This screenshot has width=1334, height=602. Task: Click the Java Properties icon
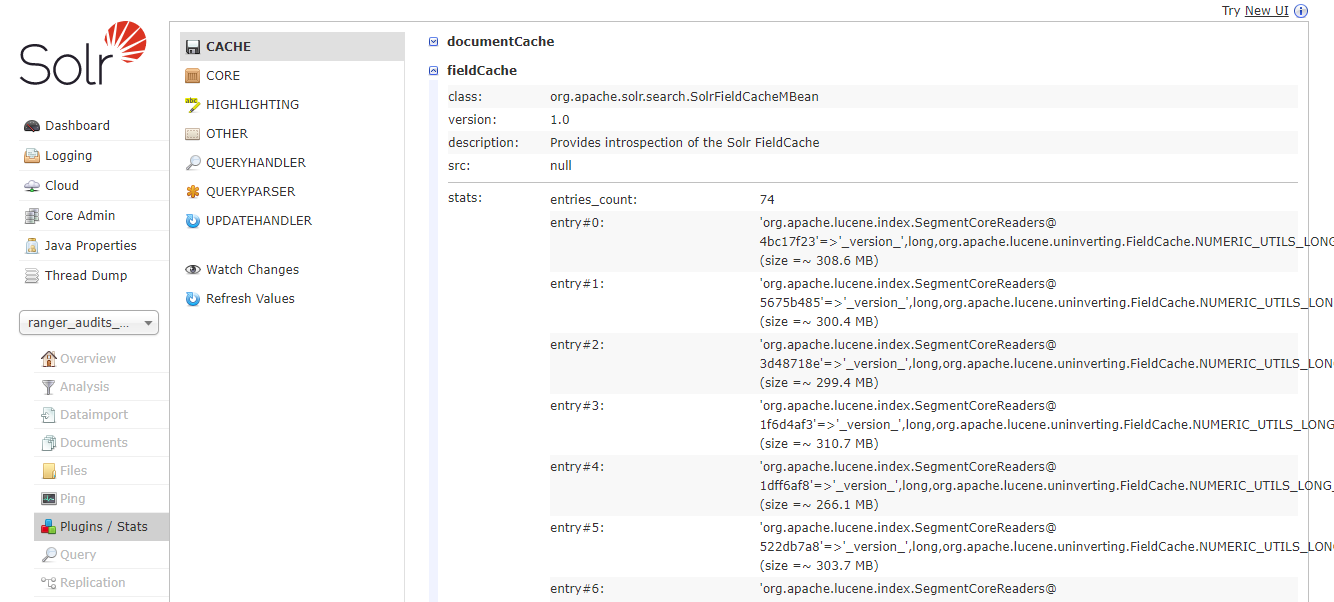32,246
